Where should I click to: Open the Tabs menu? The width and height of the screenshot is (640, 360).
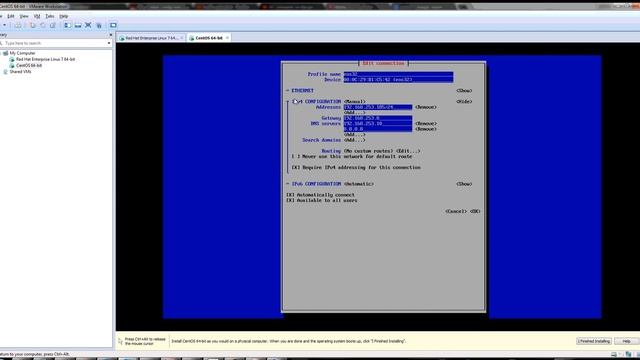pos(50,16)
